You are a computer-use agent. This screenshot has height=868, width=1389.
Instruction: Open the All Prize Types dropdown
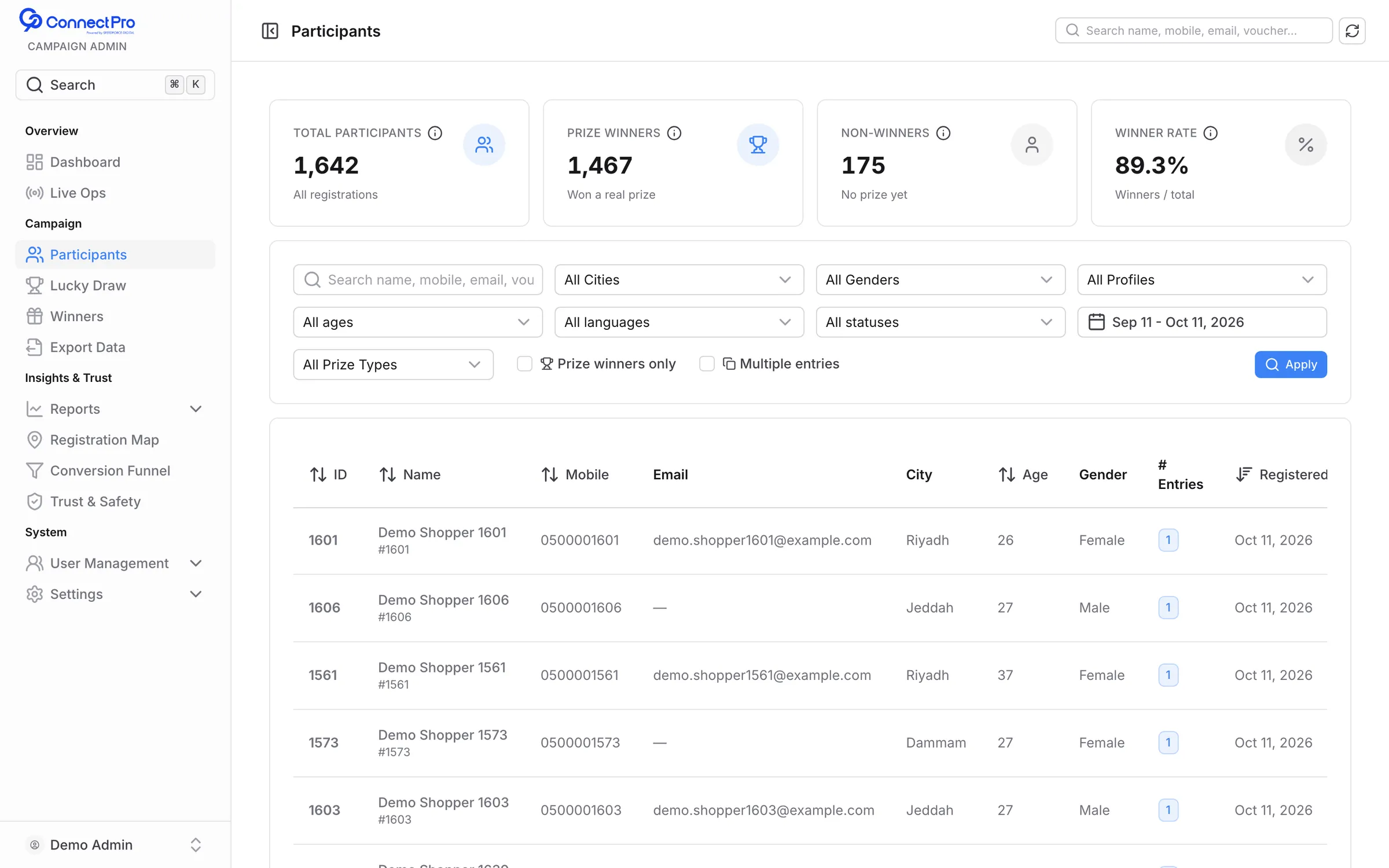click(394, 365)
